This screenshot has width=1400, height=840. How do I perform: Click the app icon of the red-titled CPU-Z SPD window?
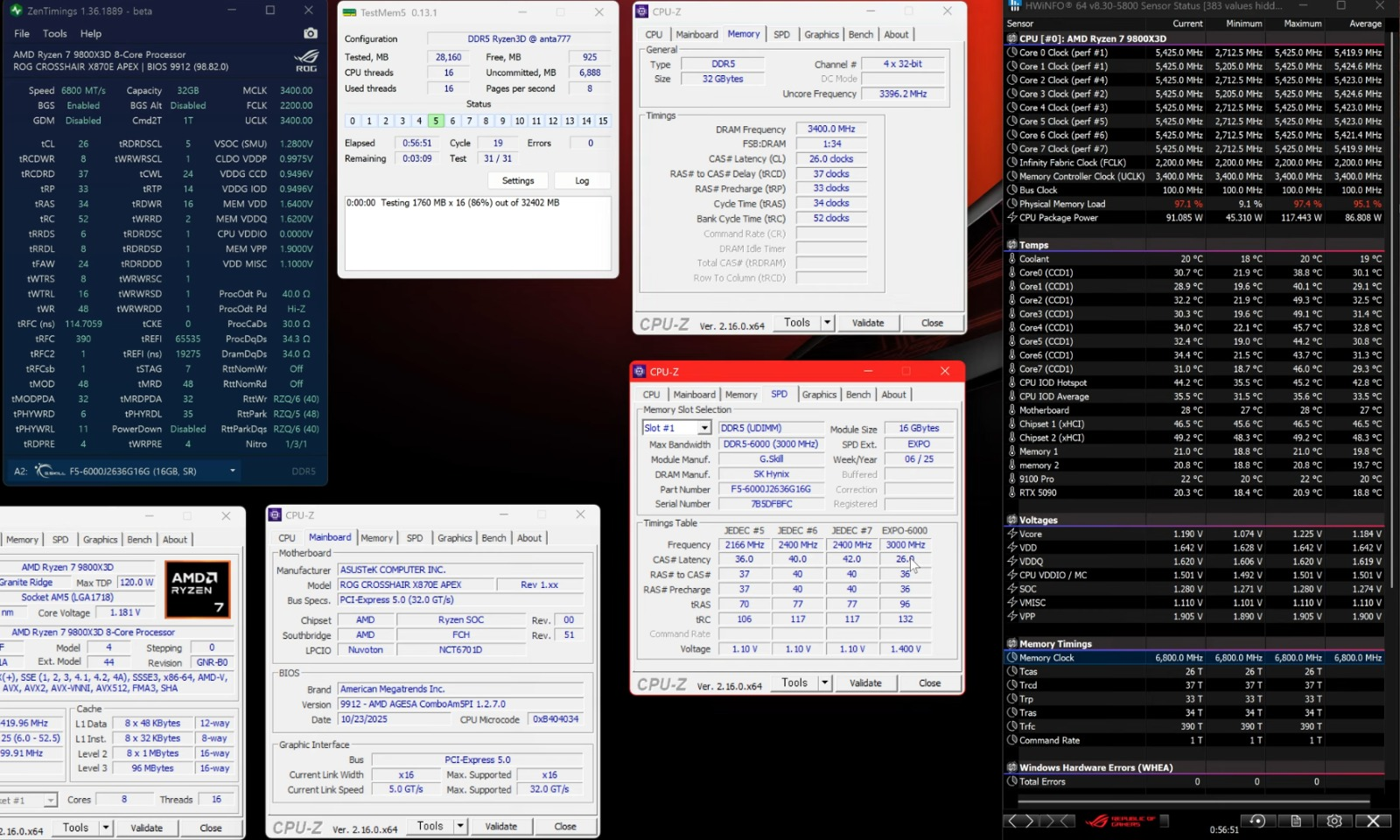(640, 372)
